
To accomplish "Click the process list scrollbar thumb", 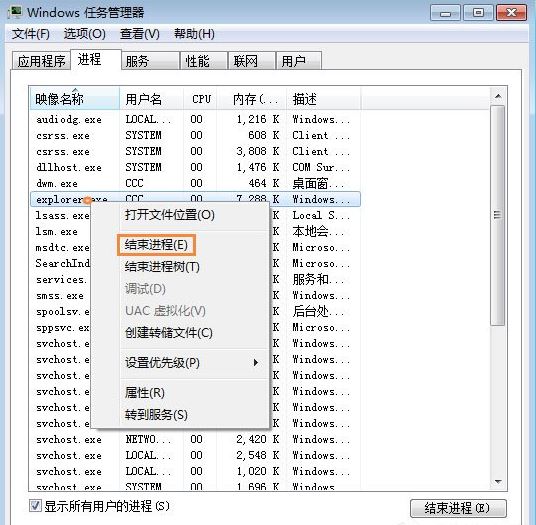I will 498,215.
